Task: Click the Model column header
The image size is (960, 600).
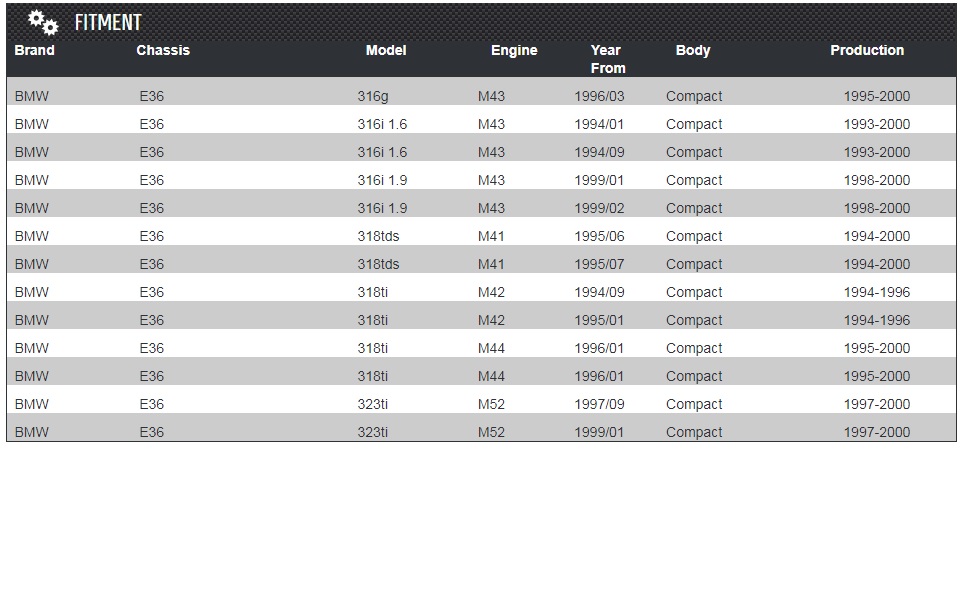Action: (386, 50)
